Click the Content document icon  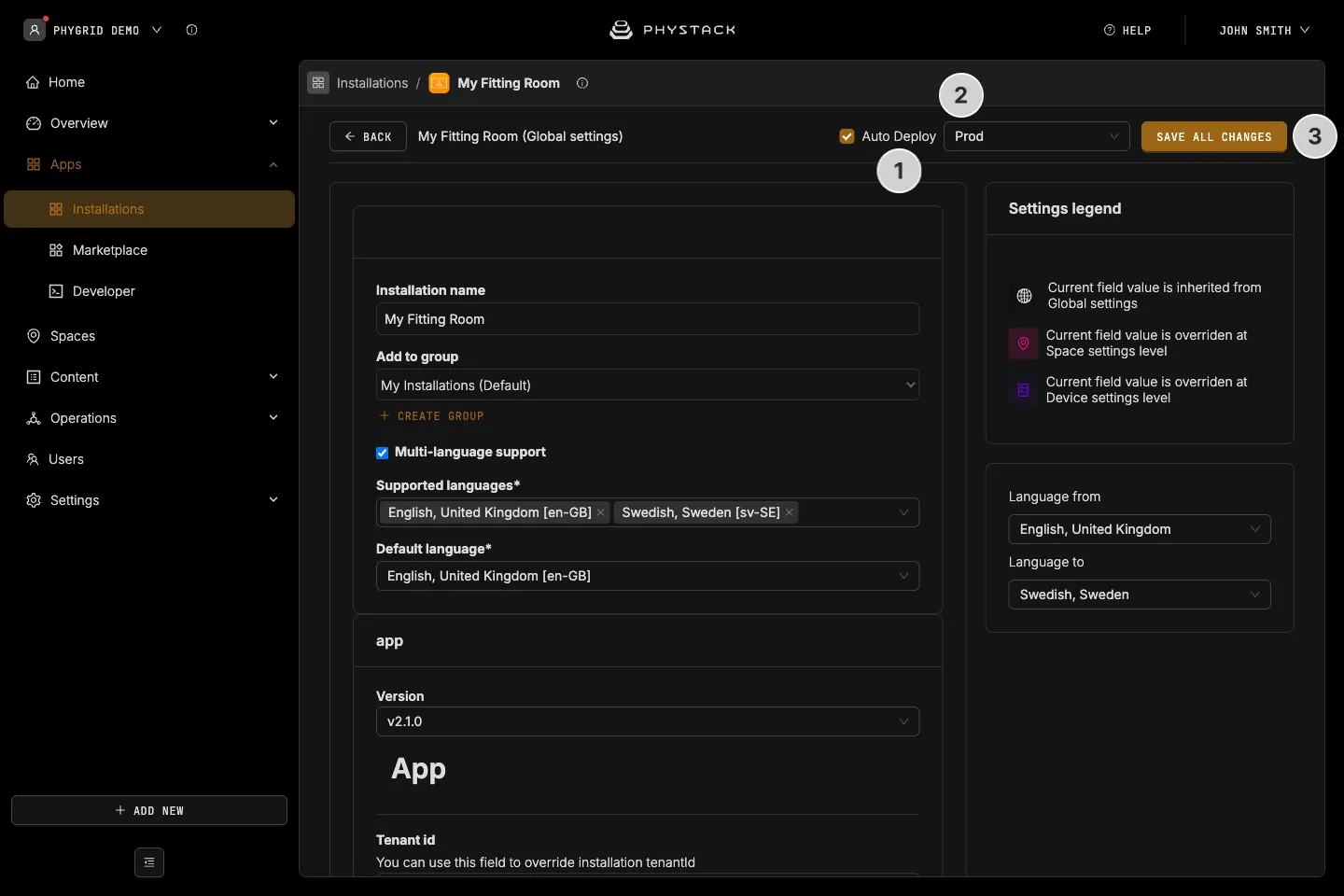tap(34, 377)
